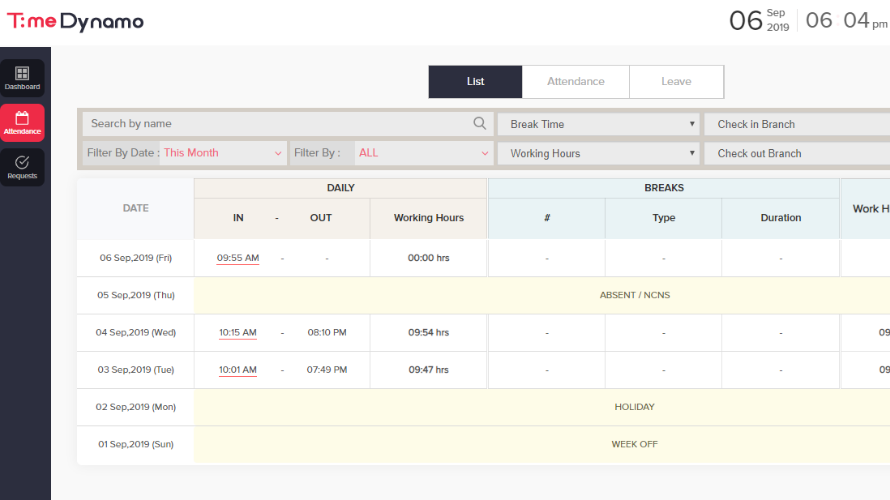Open the Requests checkmark icon

(x=22, y=166)
